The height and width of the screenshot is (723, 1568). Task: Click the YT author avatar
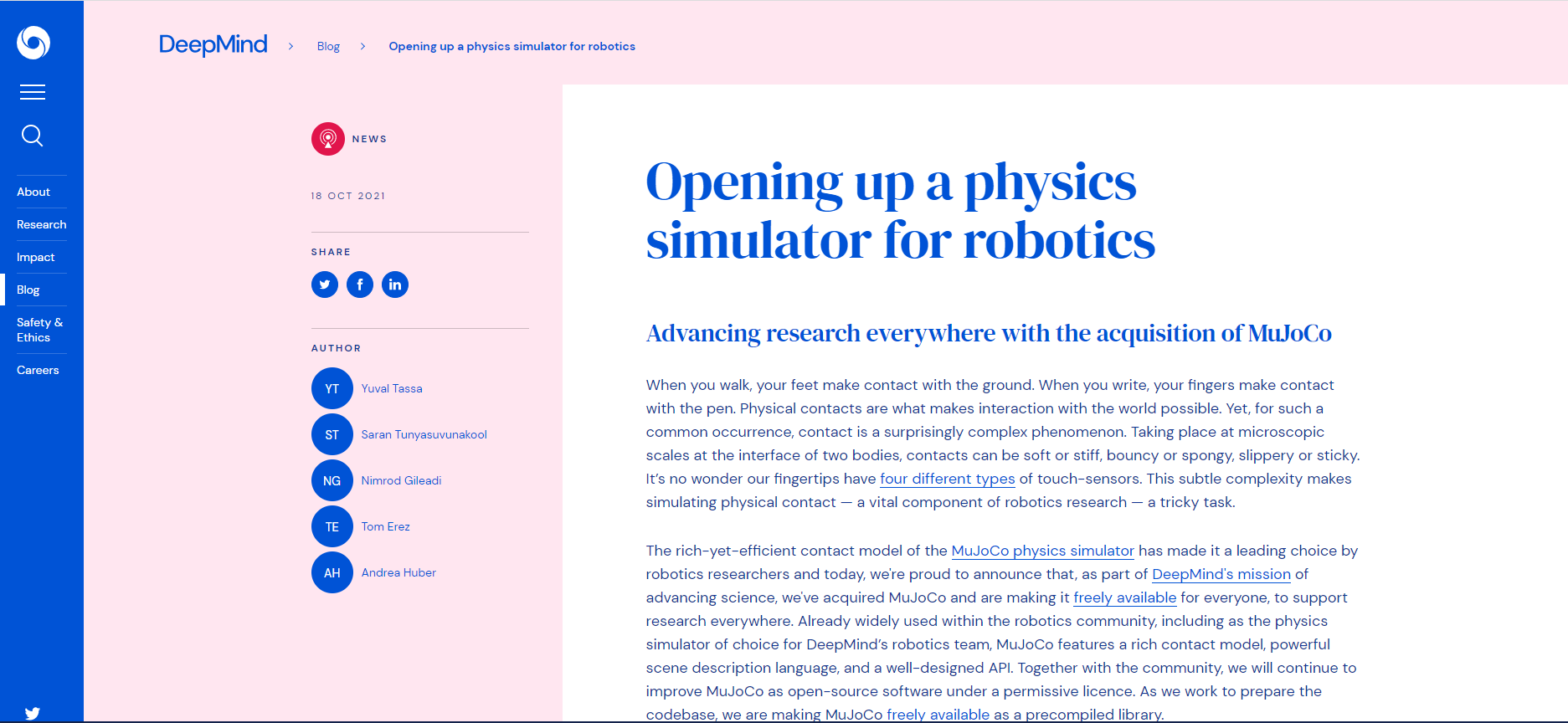tap(332, 388)
